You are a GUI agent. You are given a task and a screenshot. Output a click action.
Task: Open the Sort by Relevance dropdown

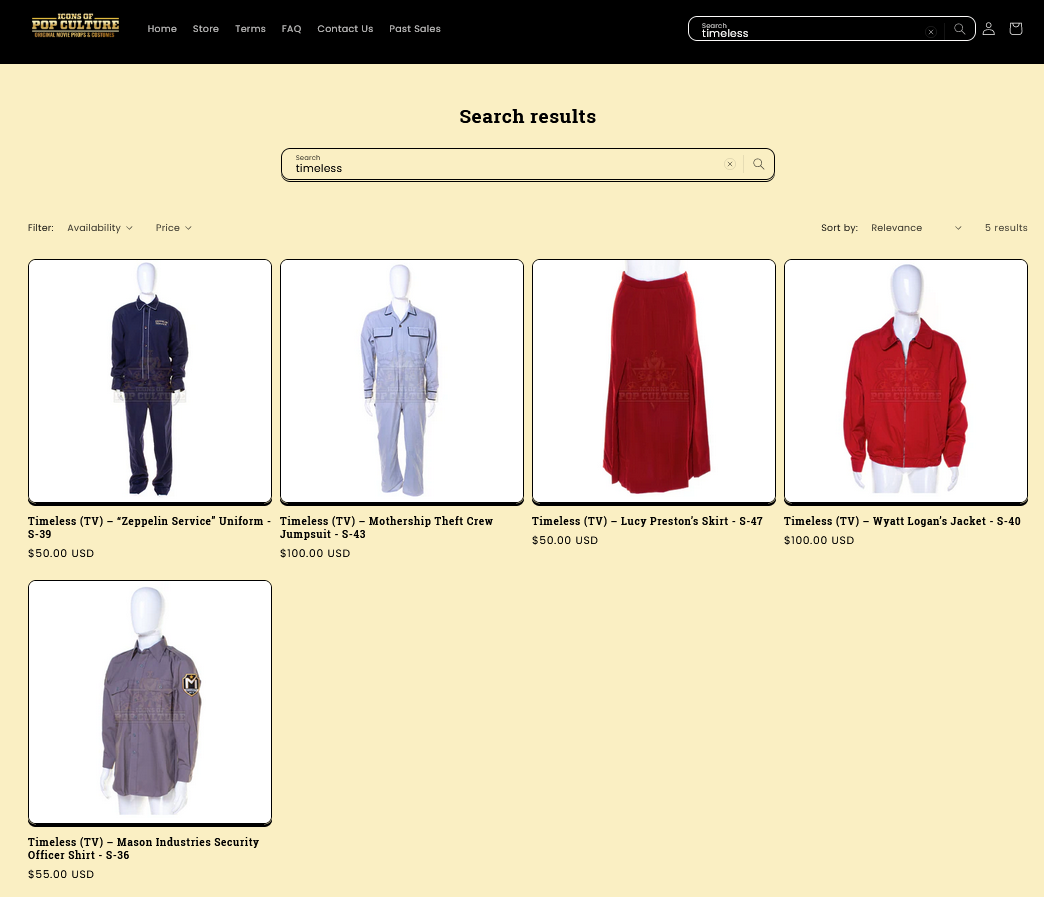pyautogui.click(x=915, y=228)
